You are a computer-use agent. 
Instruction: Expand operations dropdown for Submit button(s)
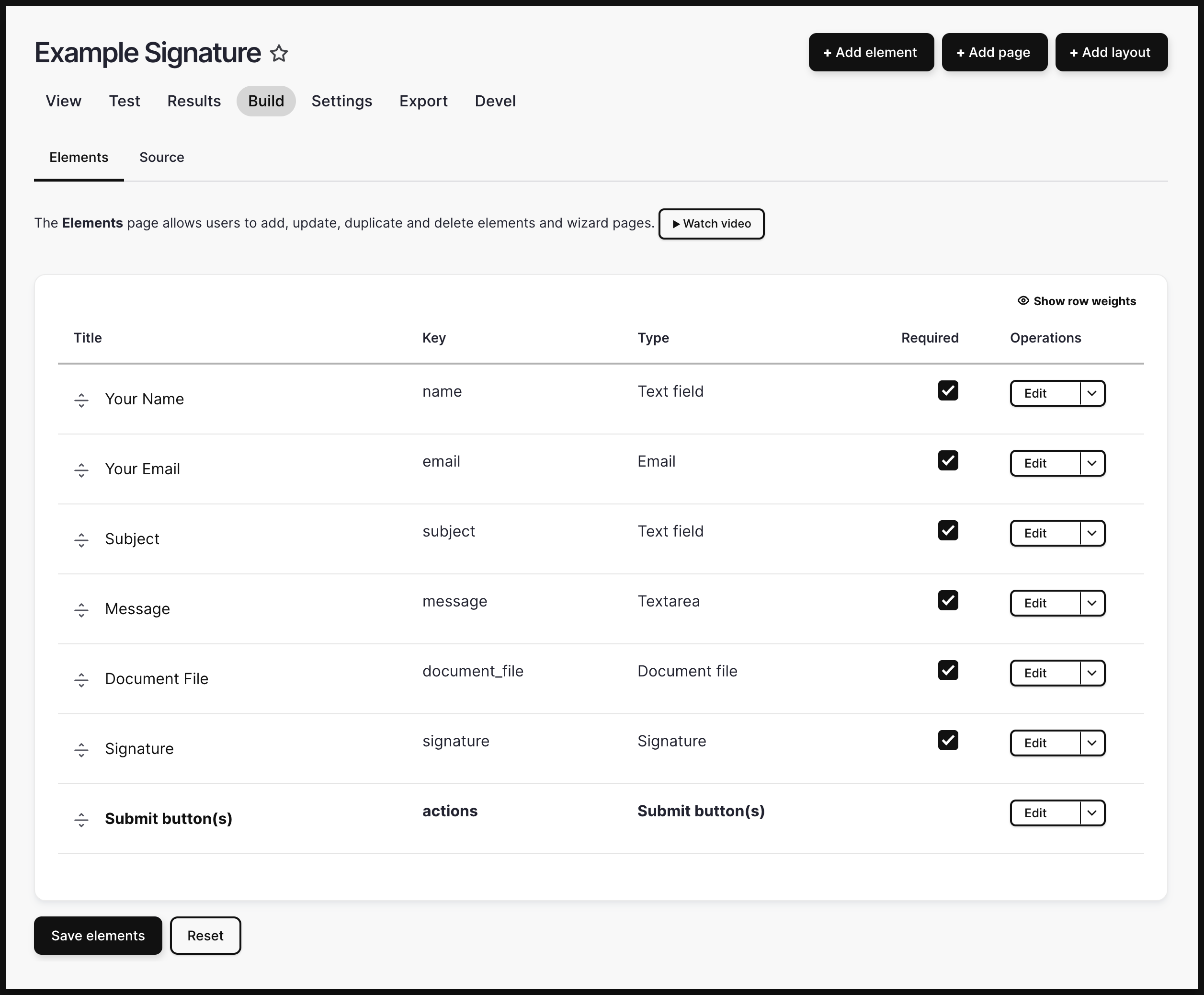pos(1091,813)
